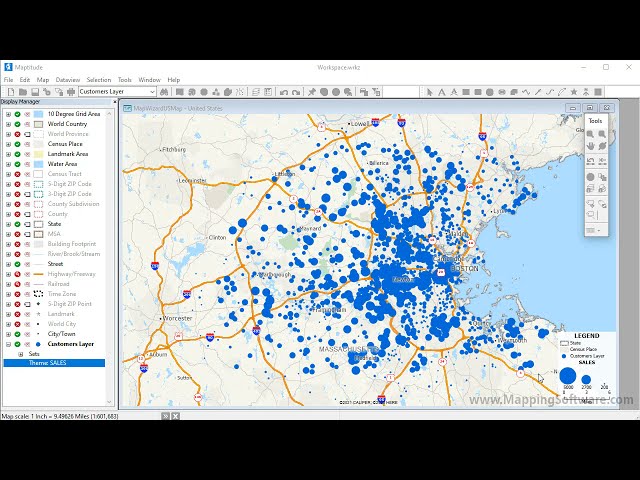Expand the Highway/Freeway layer node

8,274
